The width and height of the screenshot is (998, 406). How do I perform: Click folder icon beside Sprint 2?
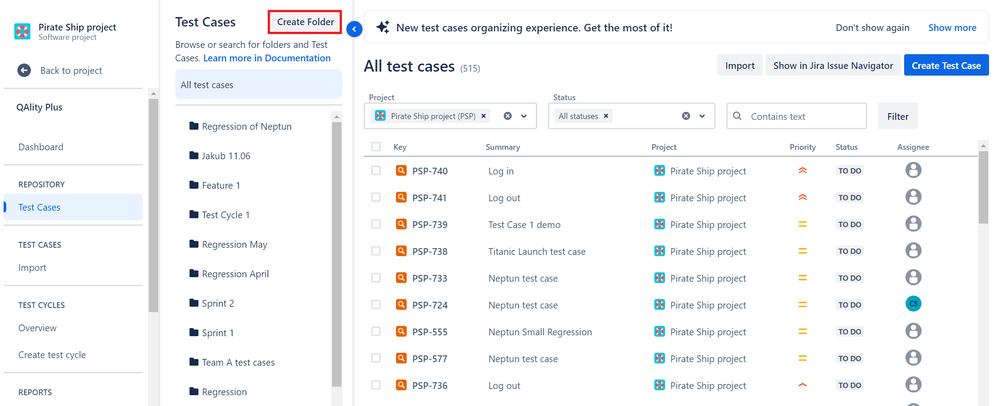click(x=193, y=303)
